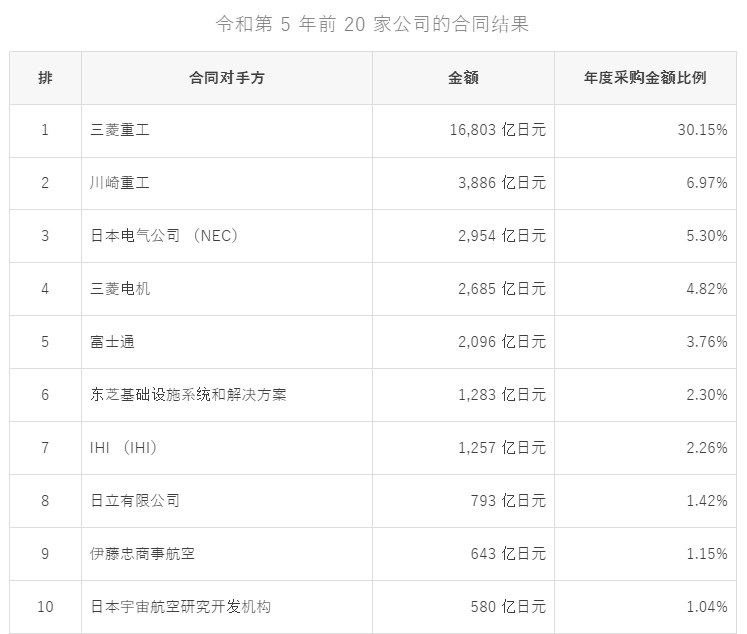The width and height of the screenshot is (747, 634).
Task: Click the amount '2,685 亿日元'
Action: point(502,289)
